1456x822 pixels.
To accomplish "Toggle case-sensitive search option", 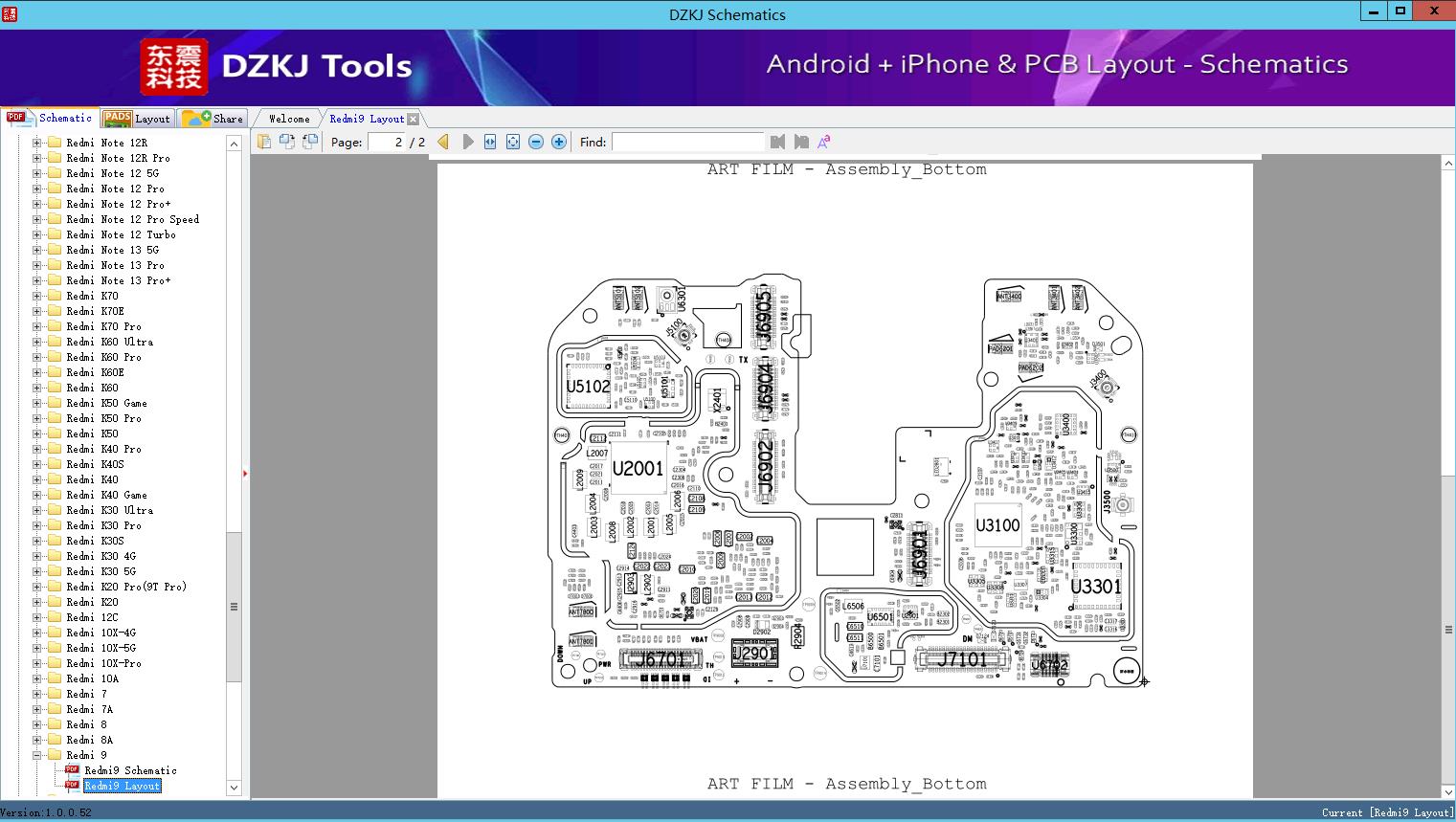I will [x=822, y=141].
